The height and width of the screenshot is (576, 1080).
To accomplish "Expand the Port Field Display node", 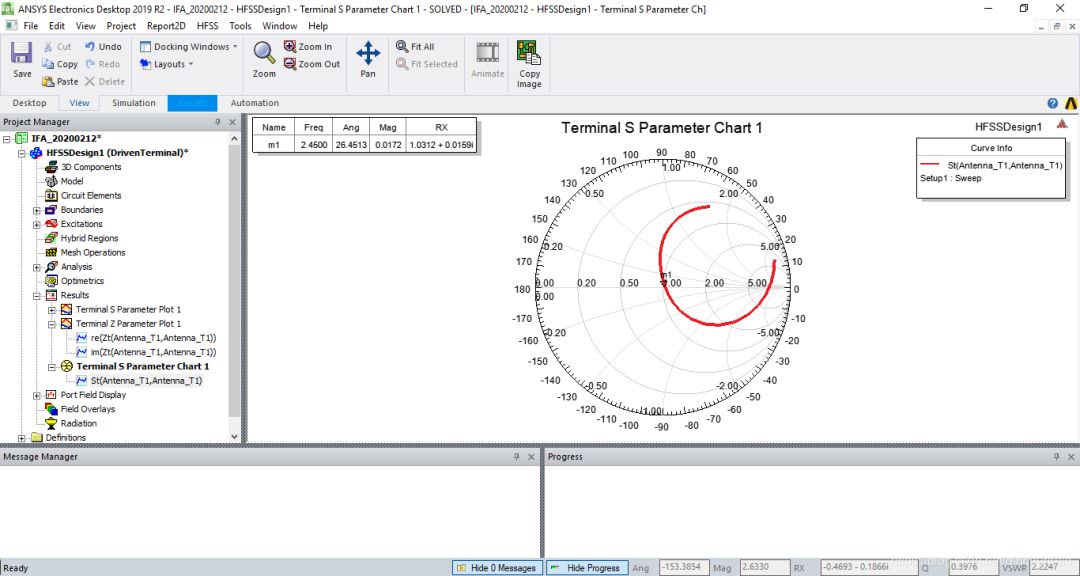I will point(37,395).
